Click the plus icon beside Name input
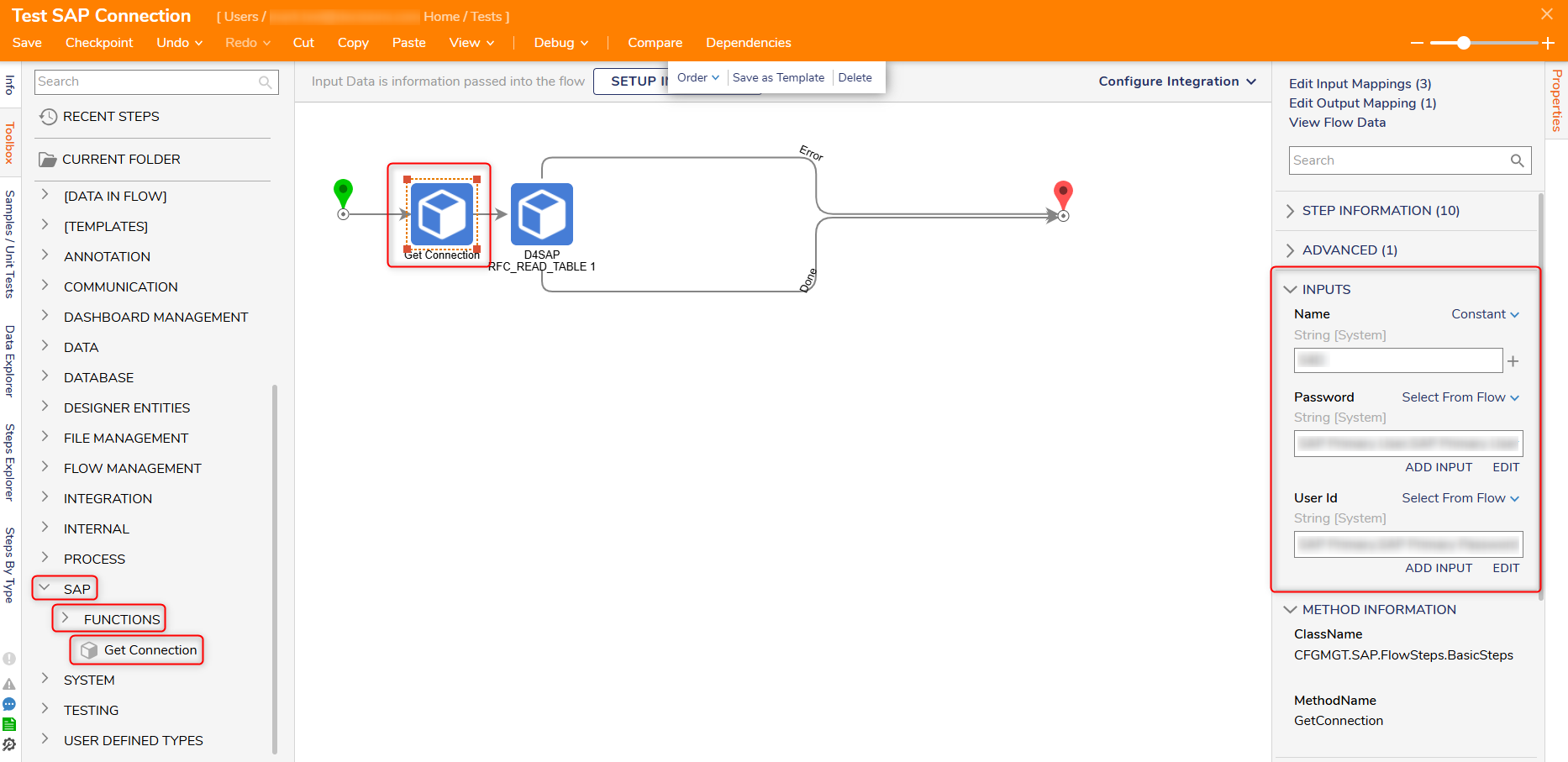Viewport: 1568px width, 762px height. click(1513, 361)
